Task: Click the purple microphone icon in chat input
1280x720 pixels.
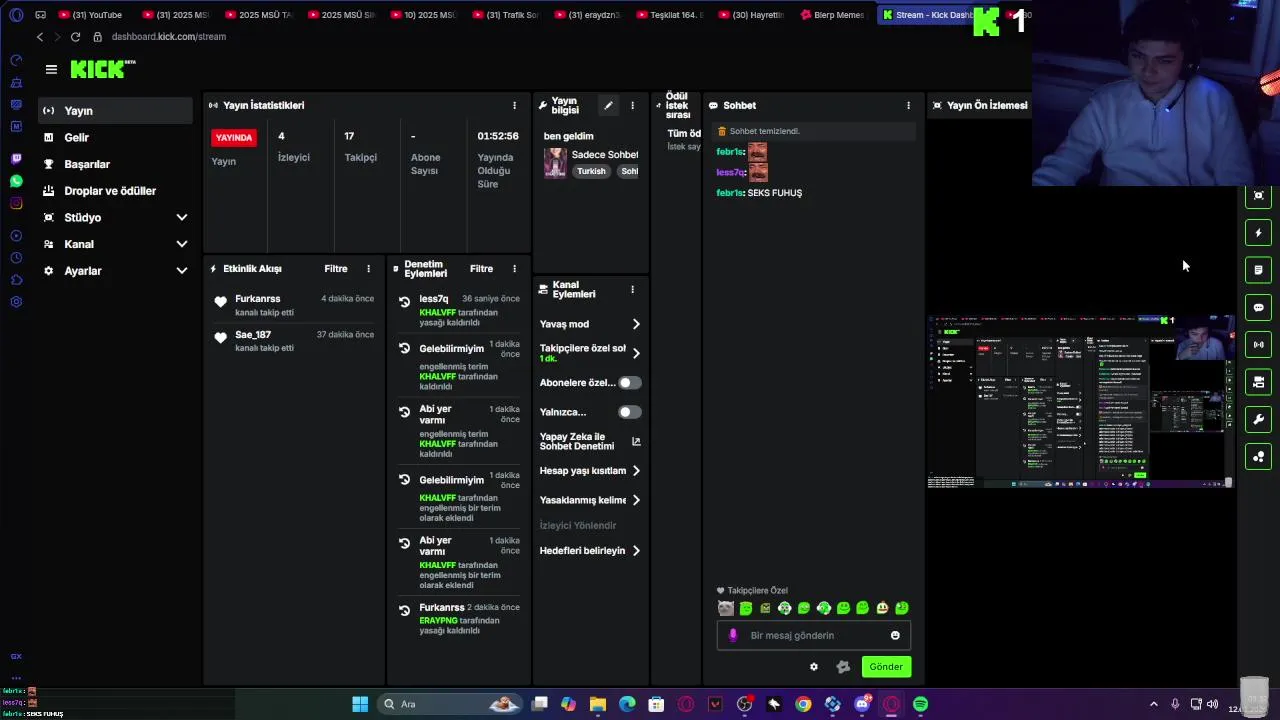Action: (x=733, y=636)
